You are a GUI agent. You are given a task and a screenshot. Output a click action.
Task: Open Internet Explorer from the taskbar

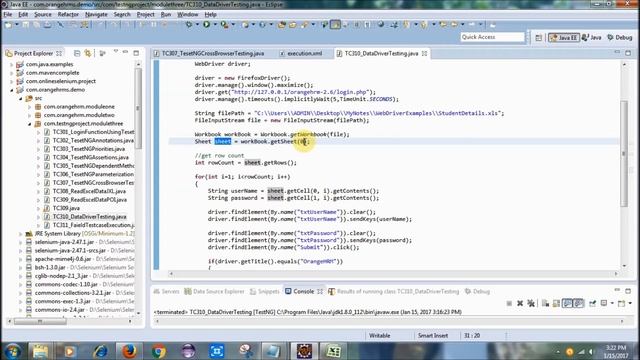tap(100, 351)
